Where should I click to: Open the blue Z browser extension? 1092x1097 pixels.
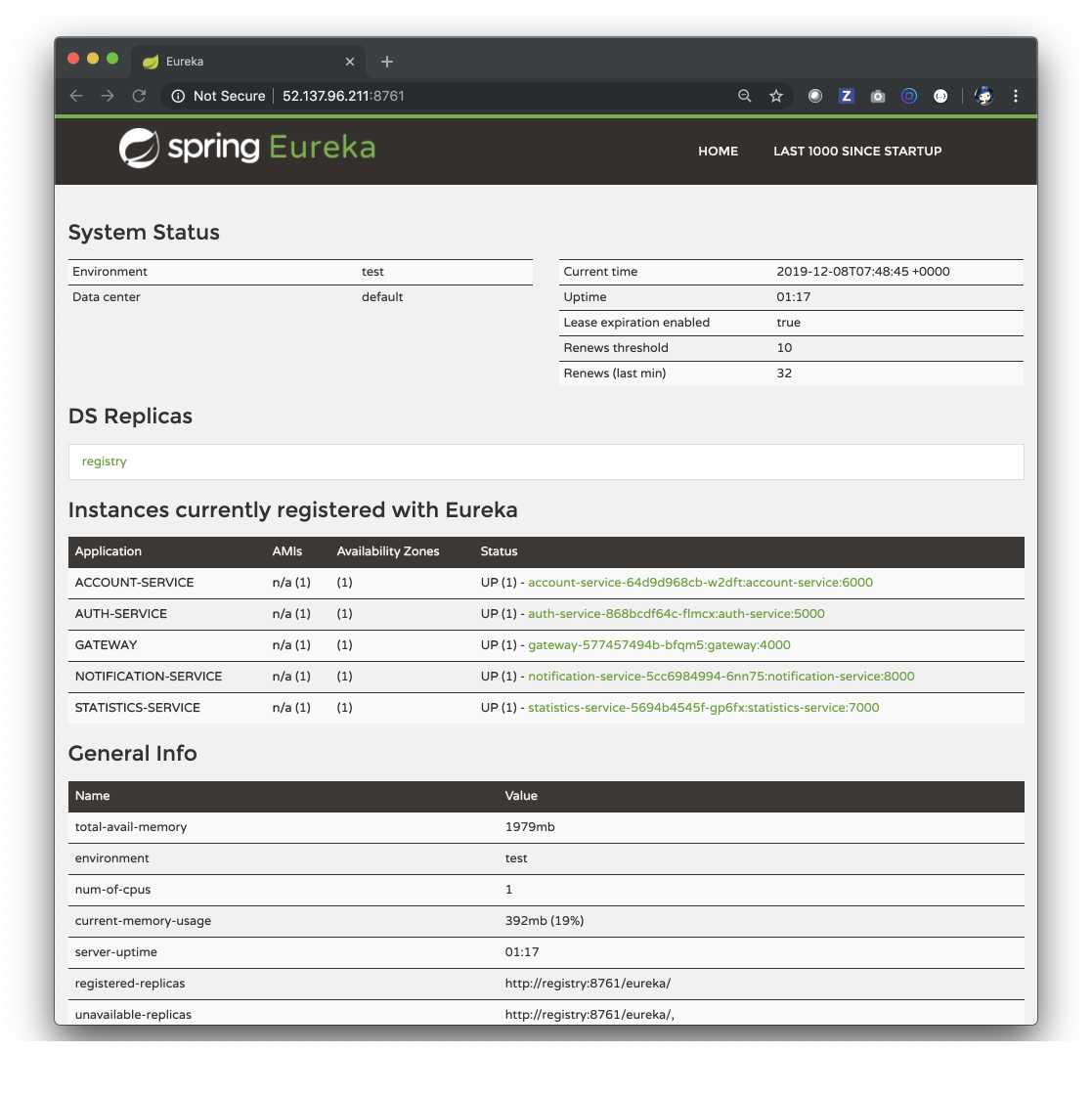click(847, 96)
